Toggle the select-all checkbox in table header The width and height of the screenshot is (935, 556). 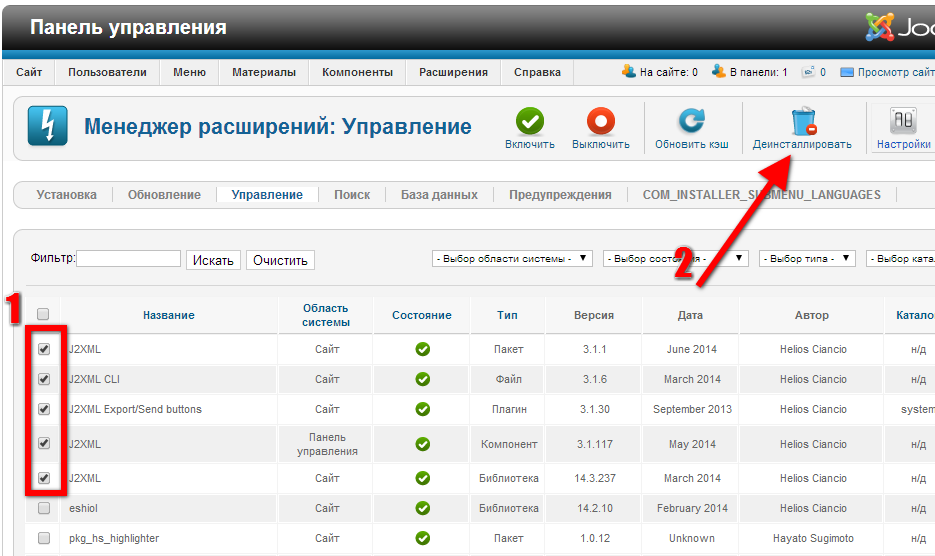pos(43,315)
